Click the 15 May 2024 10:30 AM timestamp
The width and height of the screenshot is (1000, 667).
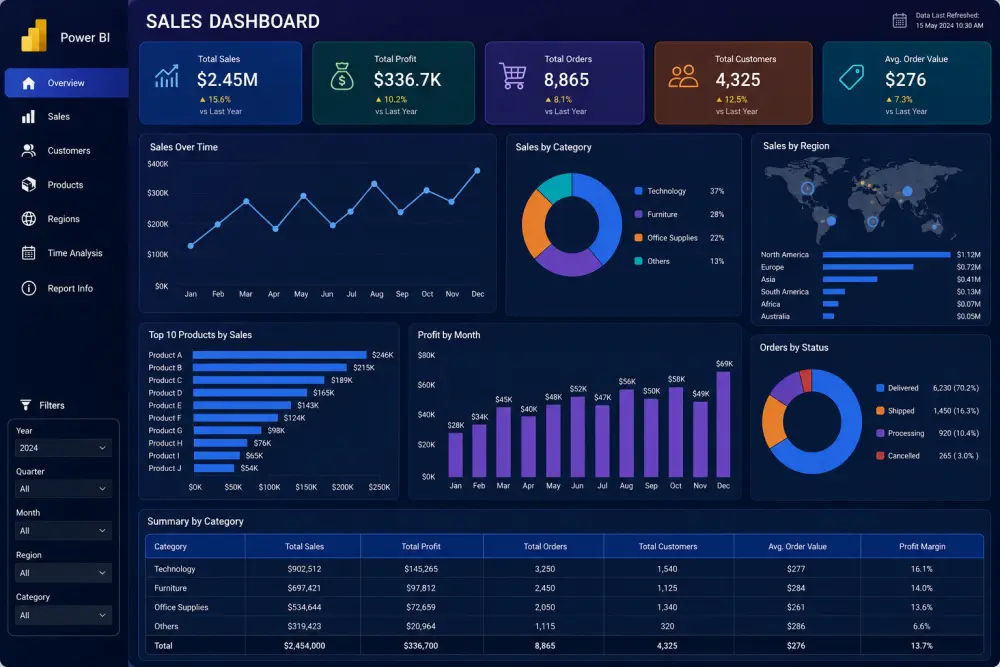click(x=949, y=26)
